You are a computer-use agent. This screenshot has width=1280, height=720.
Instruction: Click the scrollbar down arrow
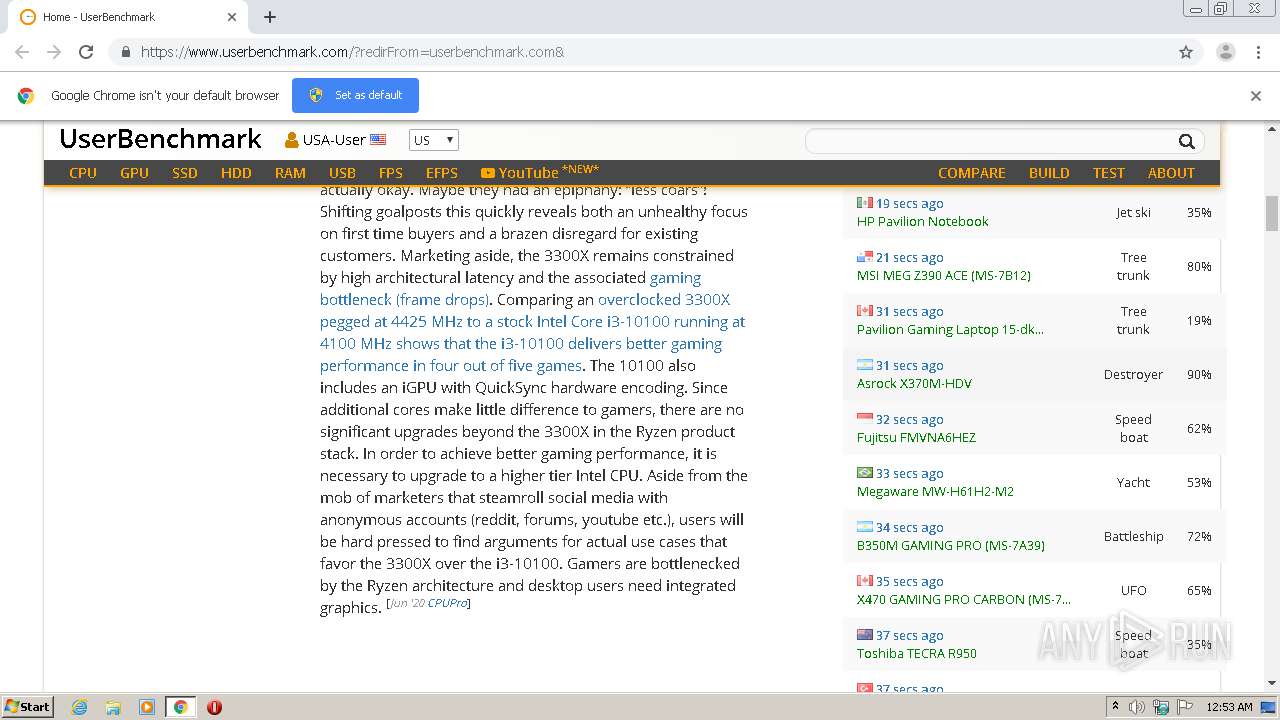coord(1271,683)
